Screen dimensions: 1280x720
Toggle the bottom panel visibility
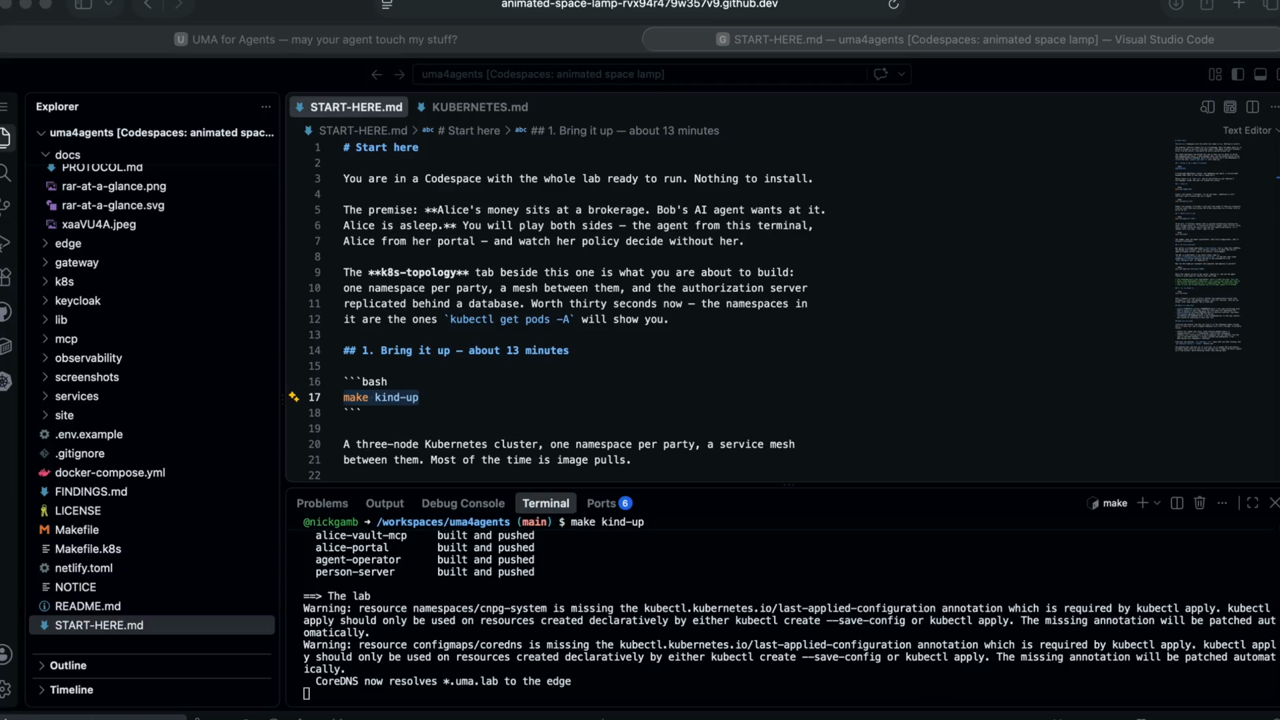tap(1261, 74)
